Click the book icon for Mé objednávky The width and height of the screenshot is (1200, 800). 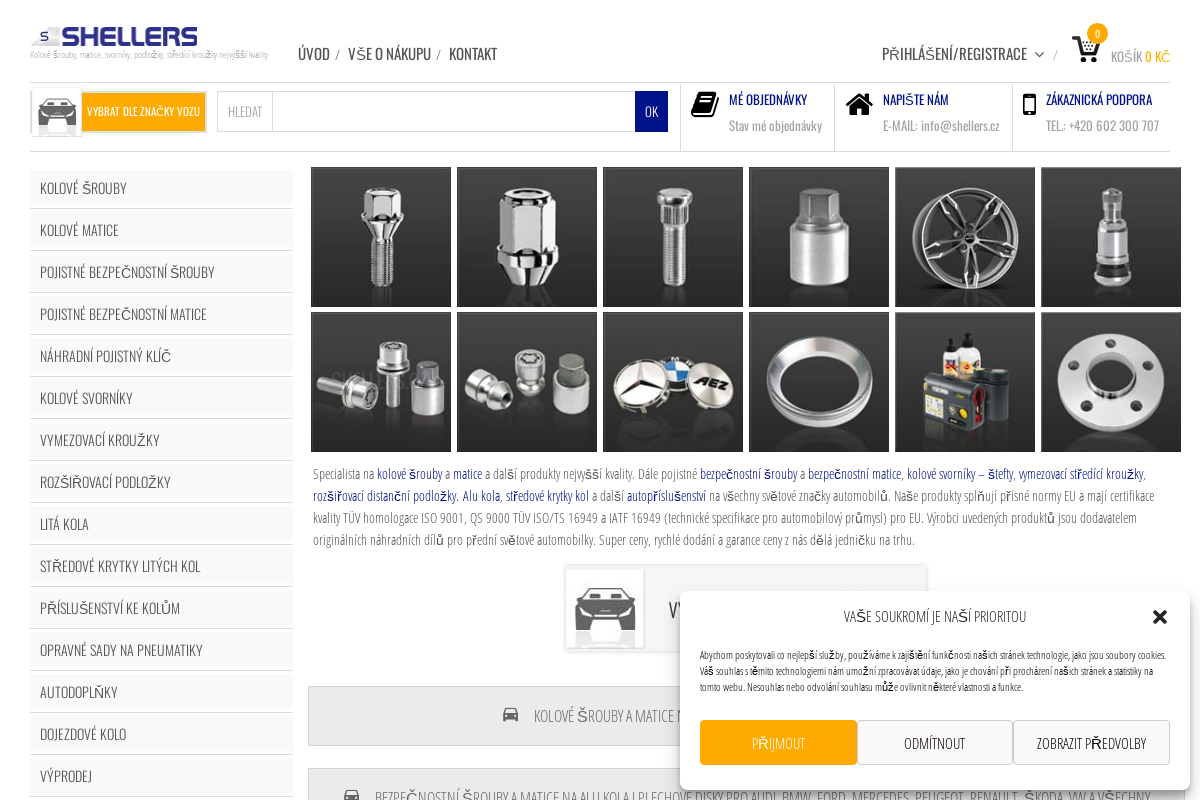coord(705,104)
